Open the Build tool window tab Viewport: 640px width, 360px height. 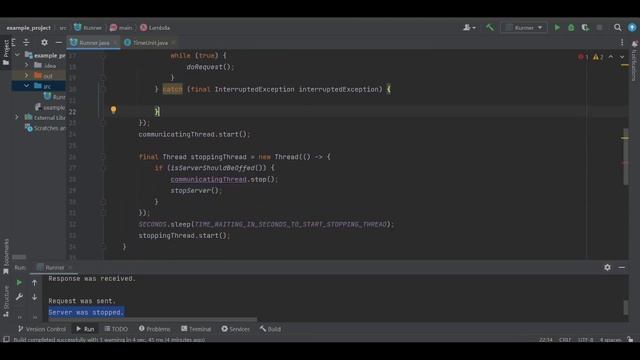point(270,329)
